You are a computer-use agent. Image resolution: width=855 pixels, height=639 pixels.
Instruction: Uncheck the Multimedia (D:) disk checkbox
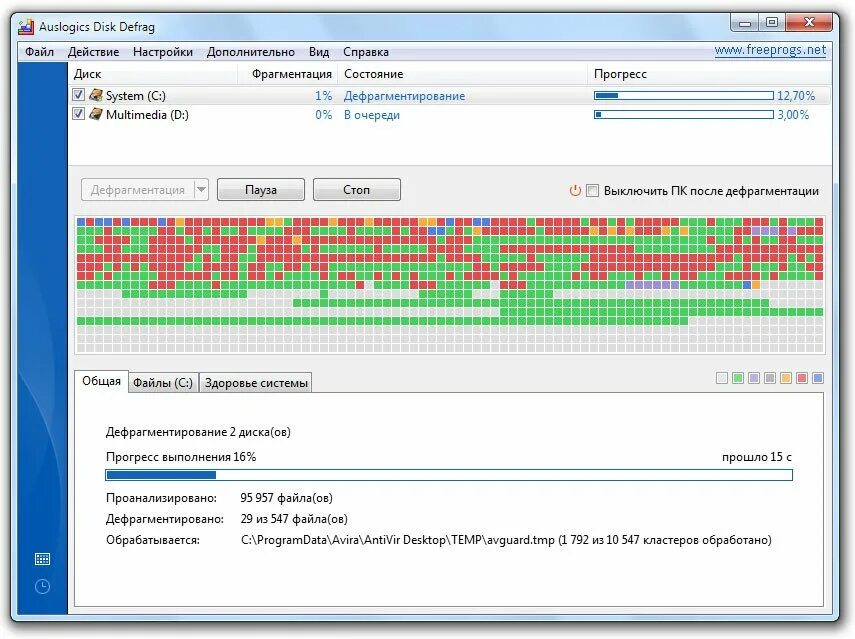[x=77, y=114]
